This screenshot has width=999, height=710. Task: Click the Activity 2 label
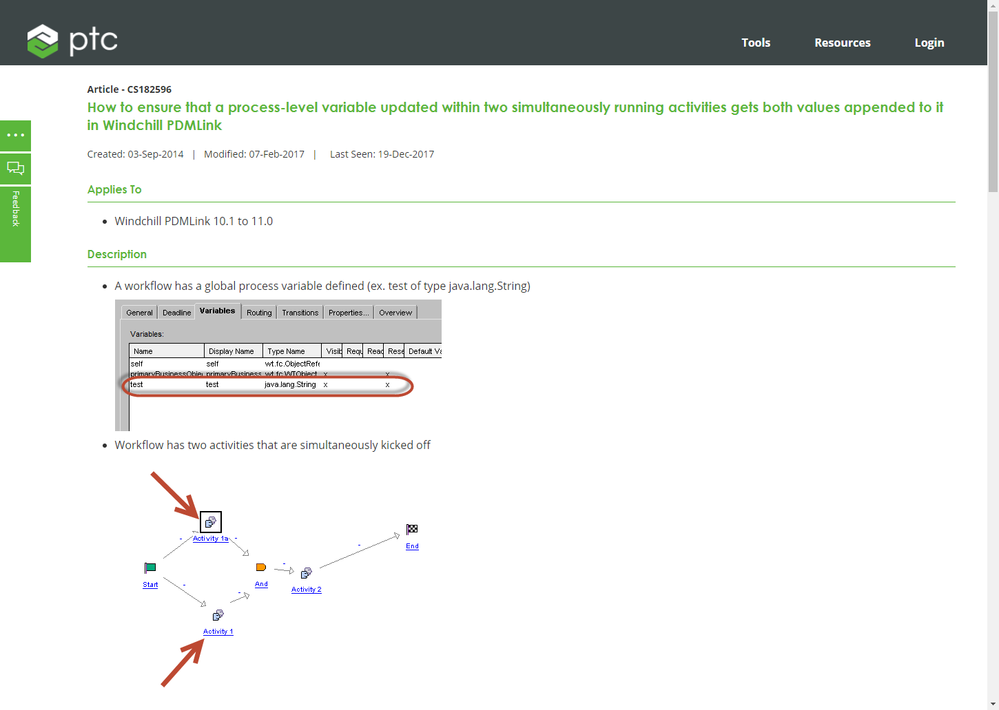(x=306, y=590)
